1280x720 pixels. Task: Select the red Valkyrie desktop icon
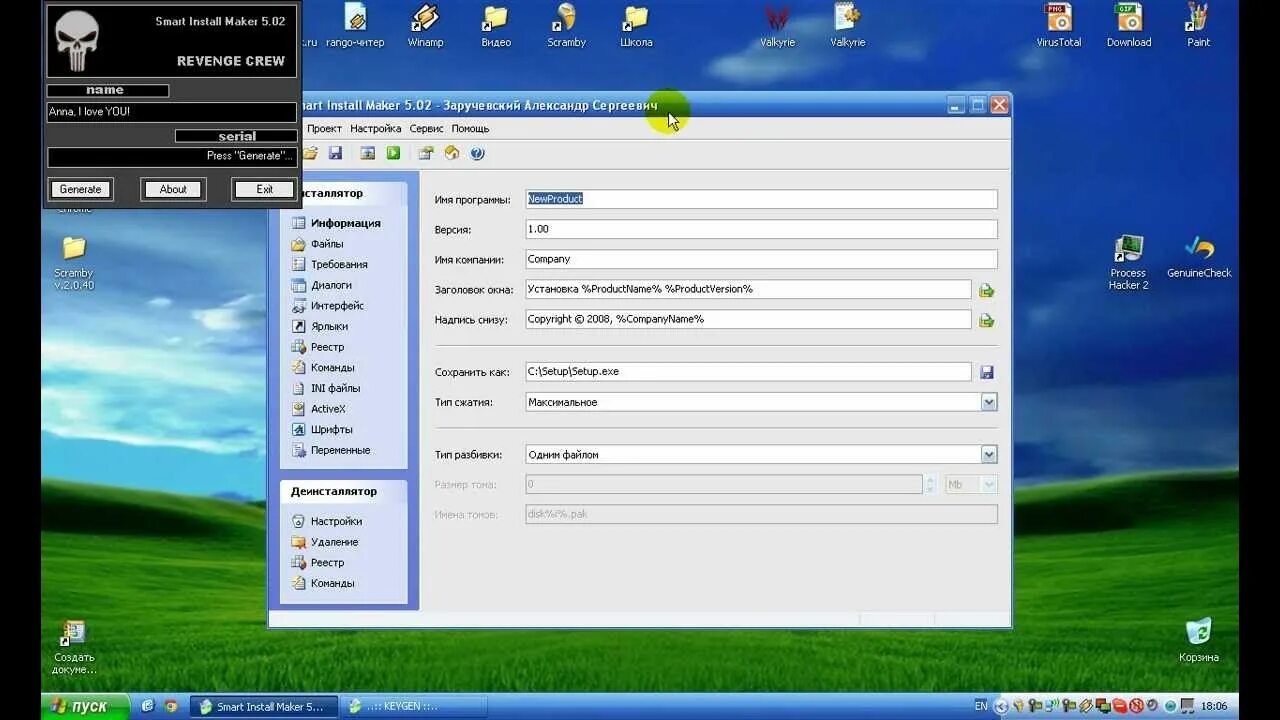tap(778, 25)
